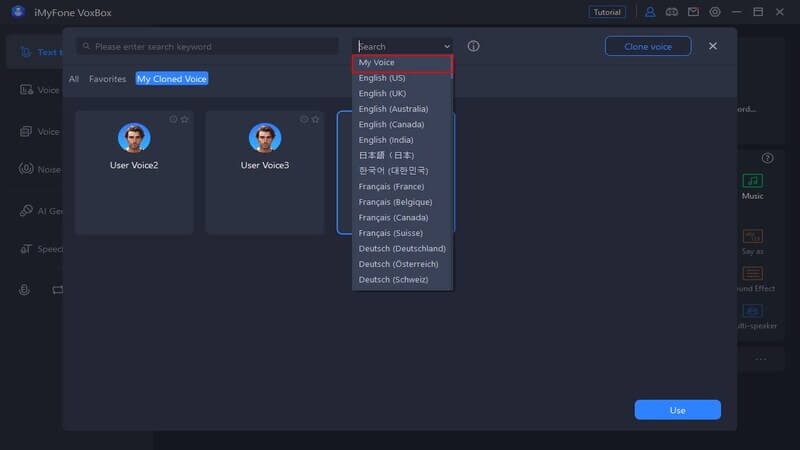Switch to the All tab
The height and width of the screenshot is (450, 800).
point(74,79)
